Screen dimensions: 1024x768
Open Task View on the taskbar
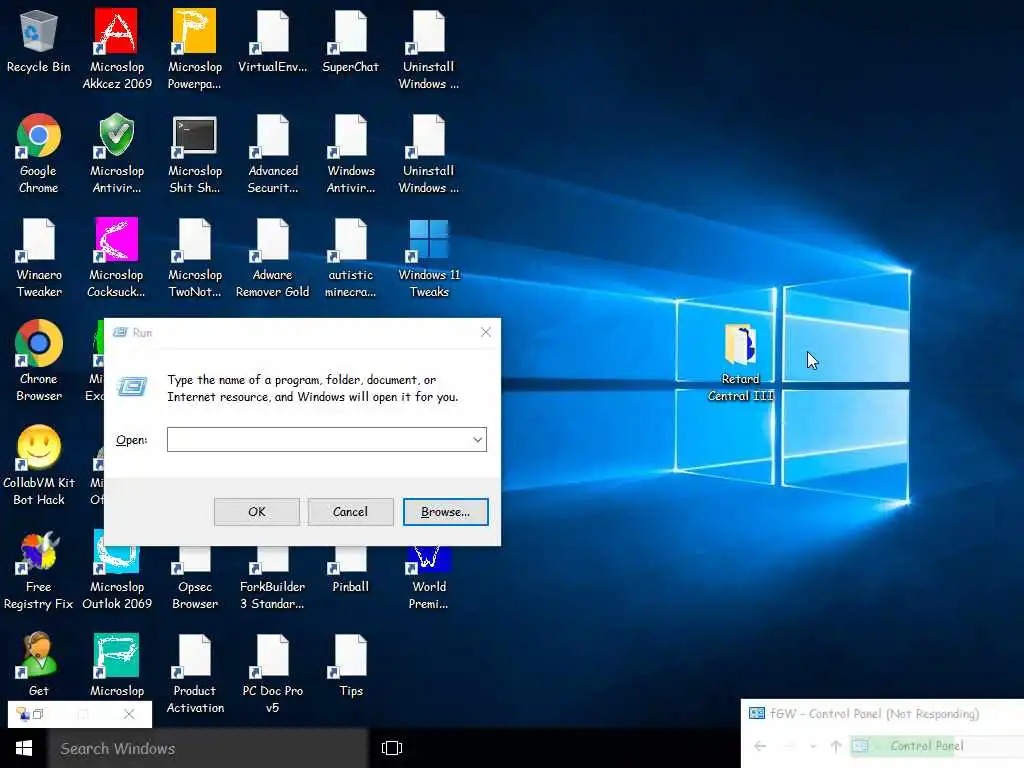click(392, 748)
